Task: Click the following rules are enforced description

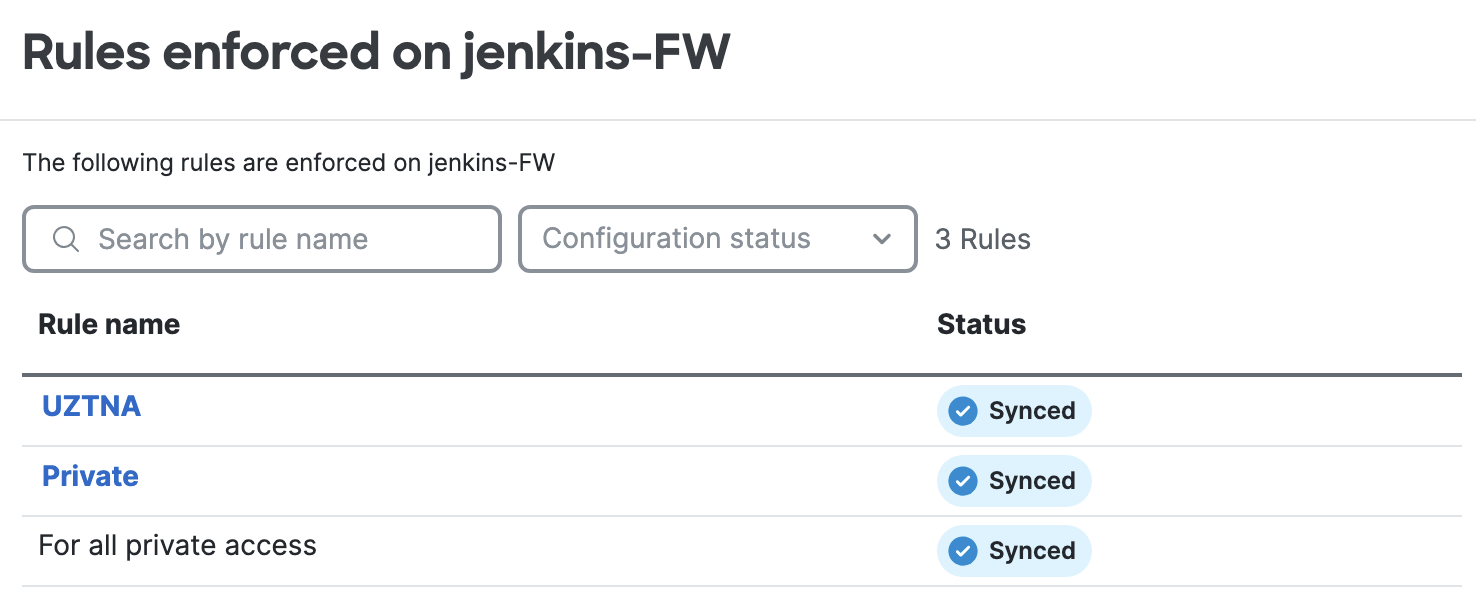Action: 288,162
